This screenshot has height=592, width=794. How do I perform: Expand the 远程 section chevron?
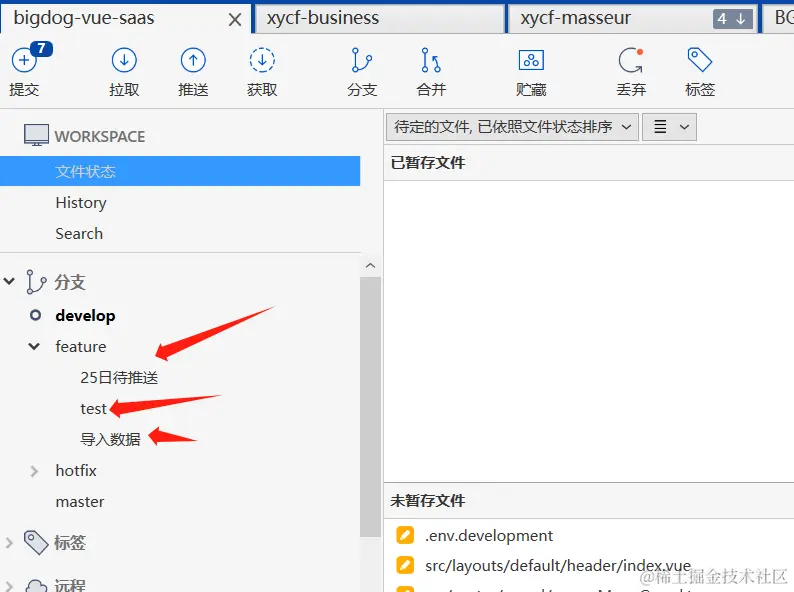click(x=9, y=586)
